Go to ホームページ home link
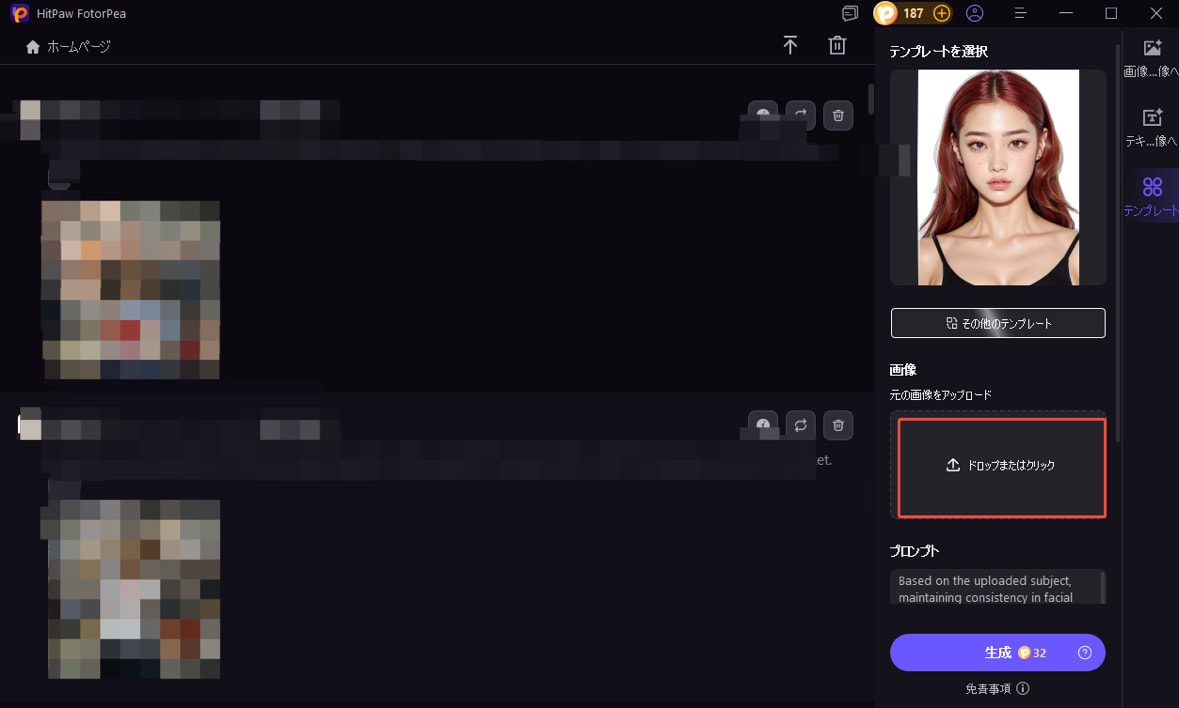This screenshot has height=708, width=1179. coord(68,47)
